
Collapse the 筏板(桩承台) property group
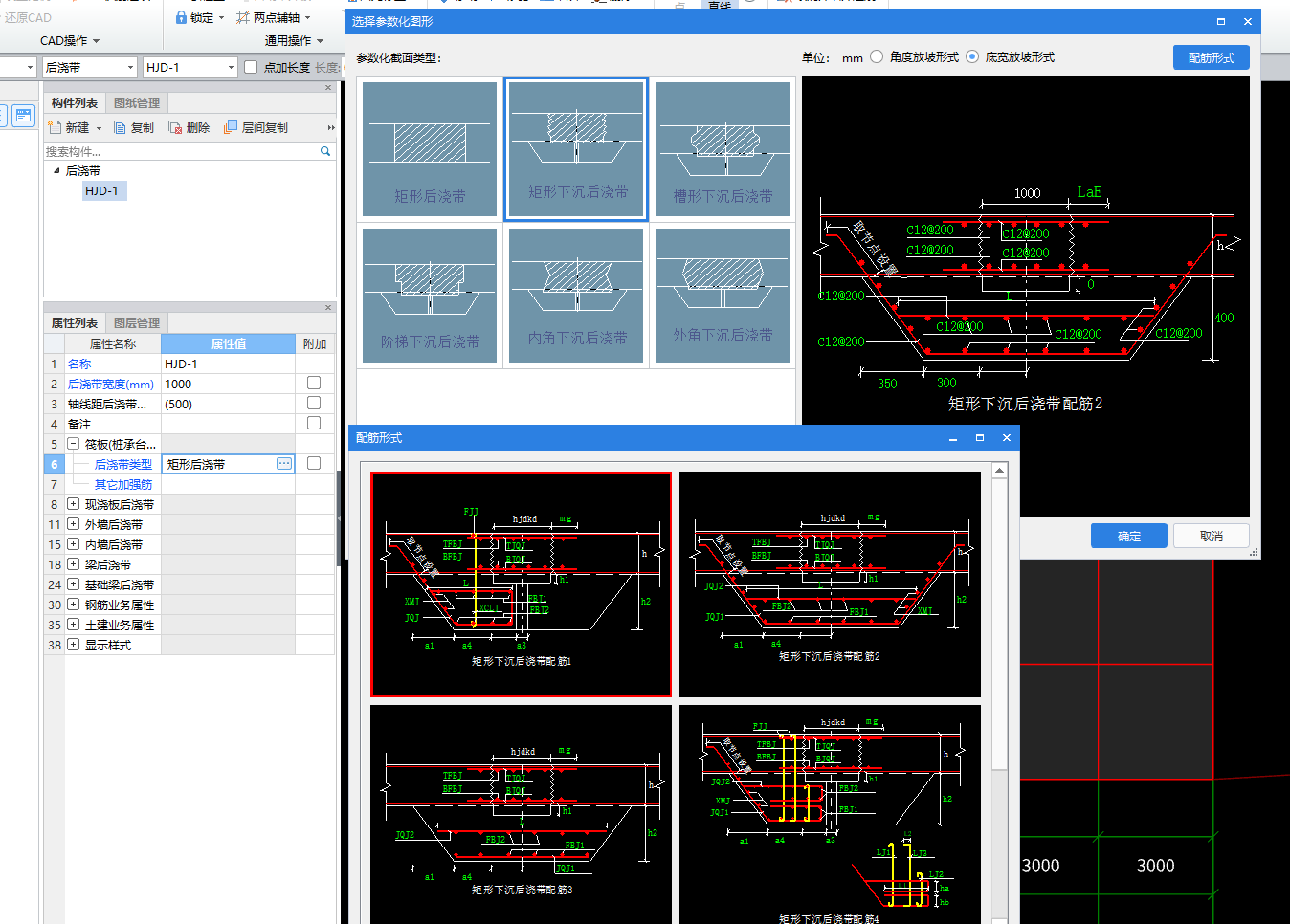73,444
